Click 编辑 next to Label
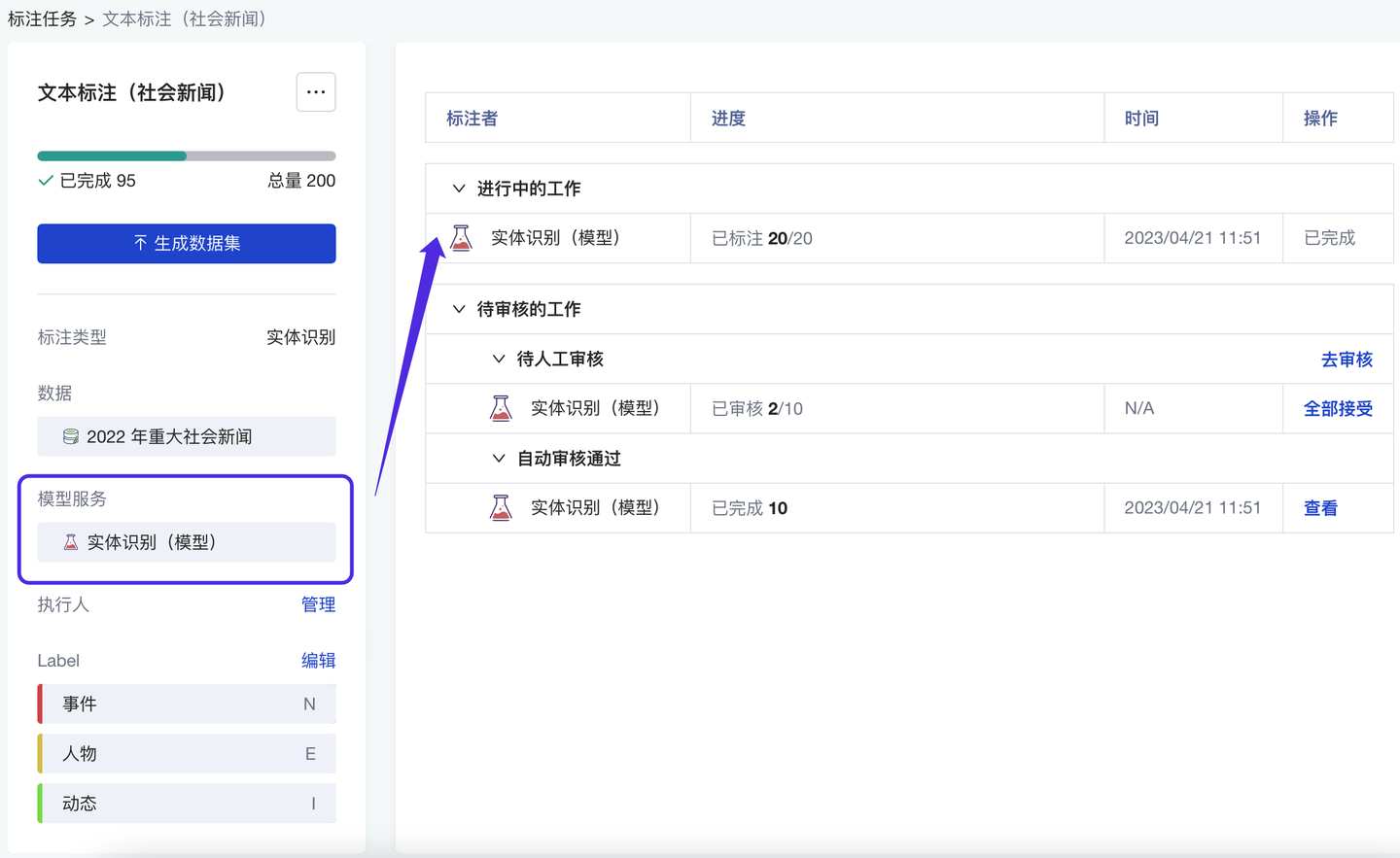Image resolution: width=1400 pixels, height=858 pixels. (318, 660)
